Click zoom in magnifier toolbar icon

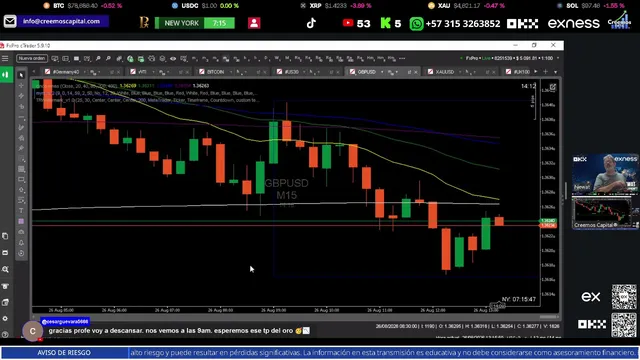[98, 59]
